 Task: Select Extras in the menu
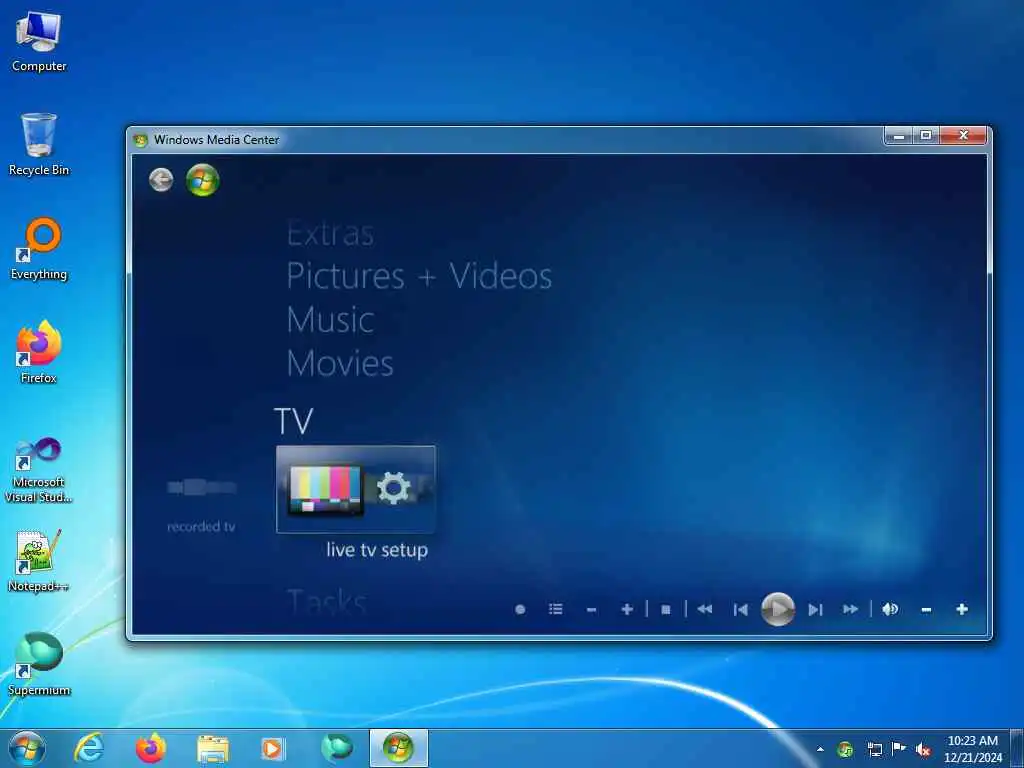click(x=330, y=234)
